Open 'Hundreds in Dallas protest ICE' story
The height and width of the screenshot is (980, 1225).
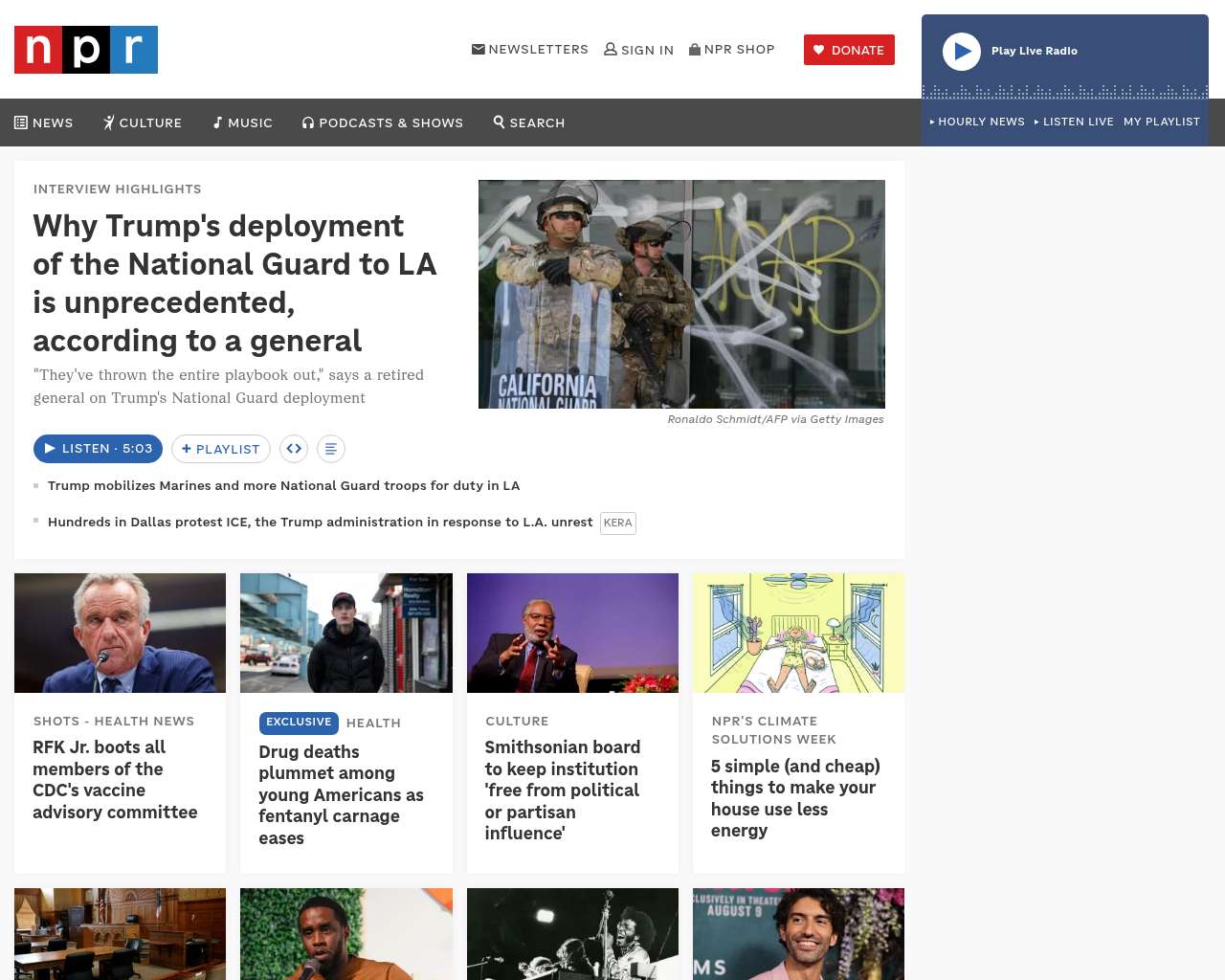click(x=321, y=522)
